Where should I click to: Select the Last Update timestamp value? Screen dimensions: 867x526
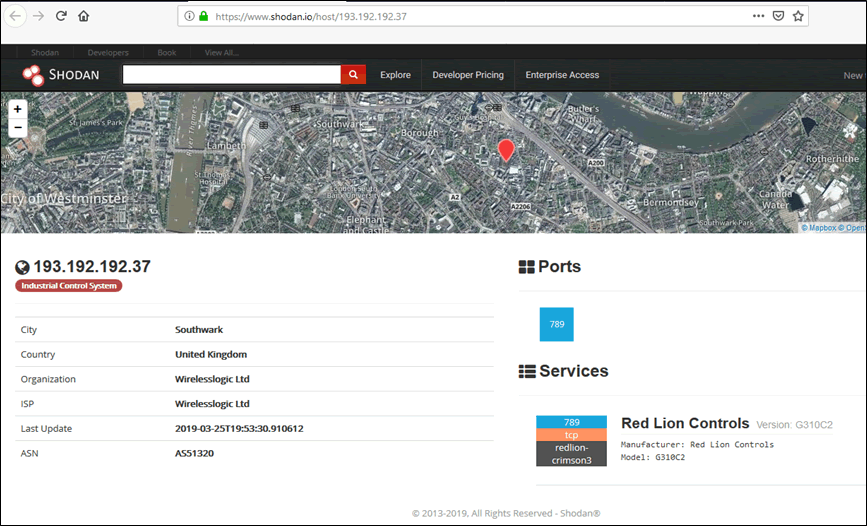[x=239, y=429]
